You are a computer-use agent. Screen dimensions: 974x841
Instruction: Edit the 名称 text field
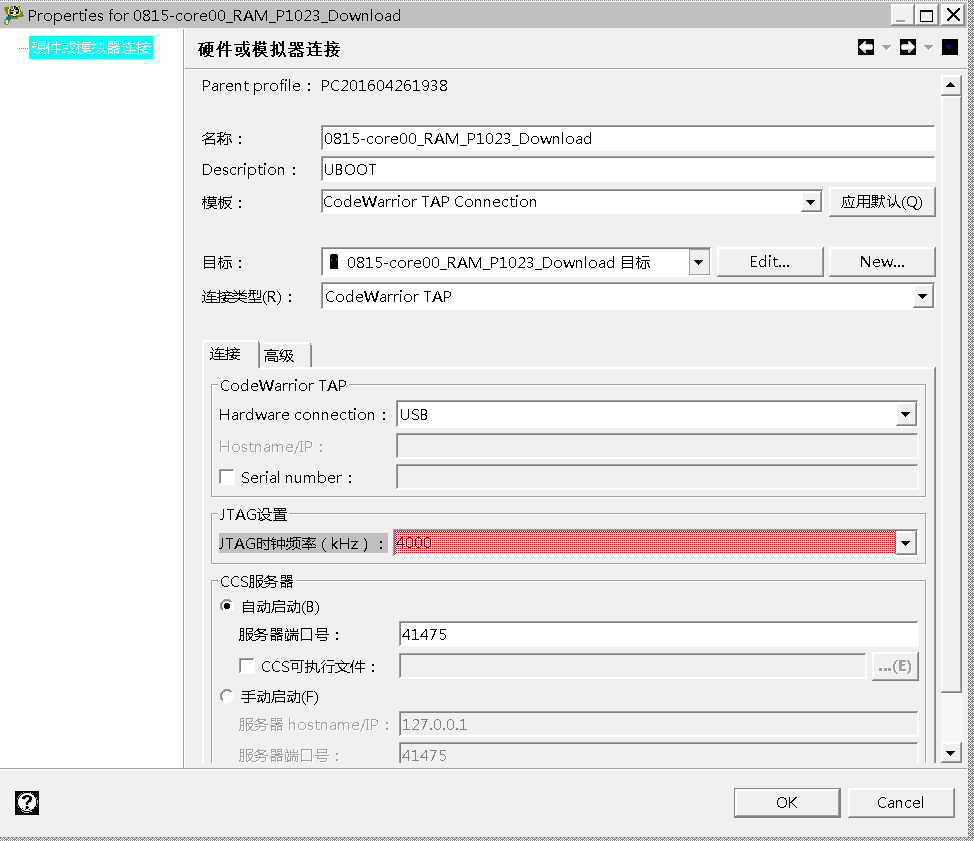[x=628, y=139]
